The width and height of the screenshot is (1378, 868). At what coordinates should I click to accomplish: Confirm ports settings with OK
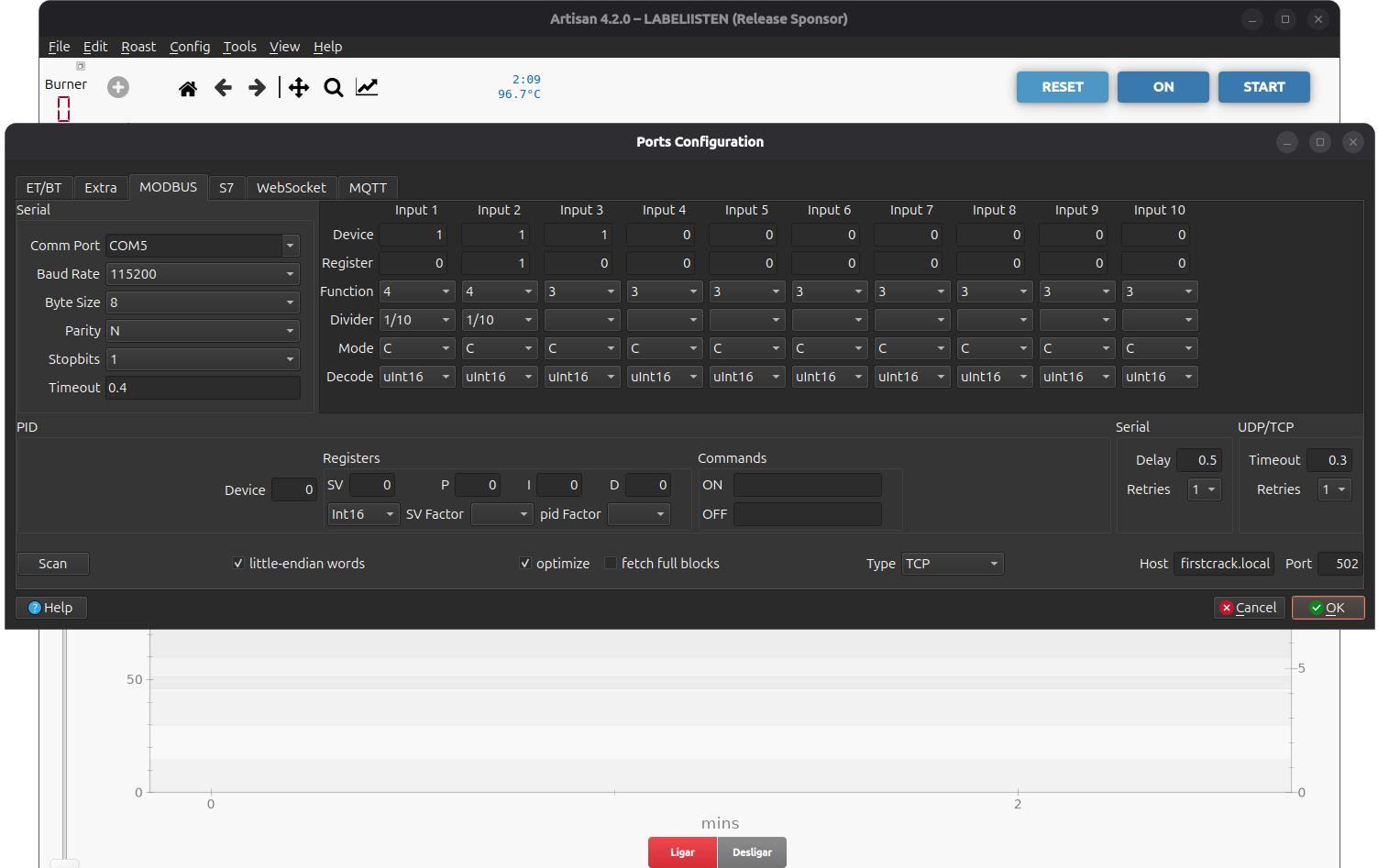(x=1328, y=608)
